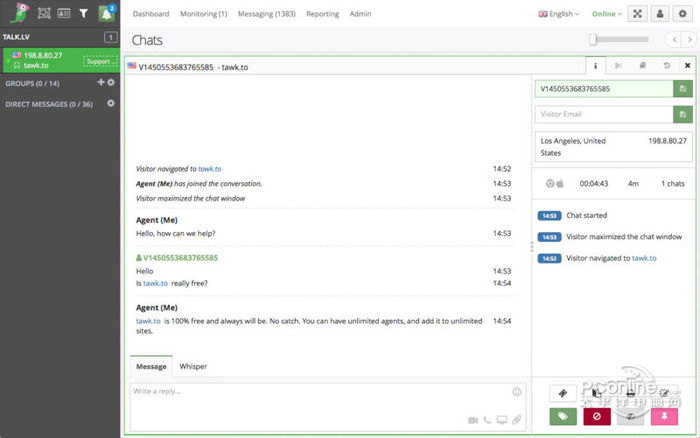Open the user profile icon in header
The image size is (700, 438).
660,14
